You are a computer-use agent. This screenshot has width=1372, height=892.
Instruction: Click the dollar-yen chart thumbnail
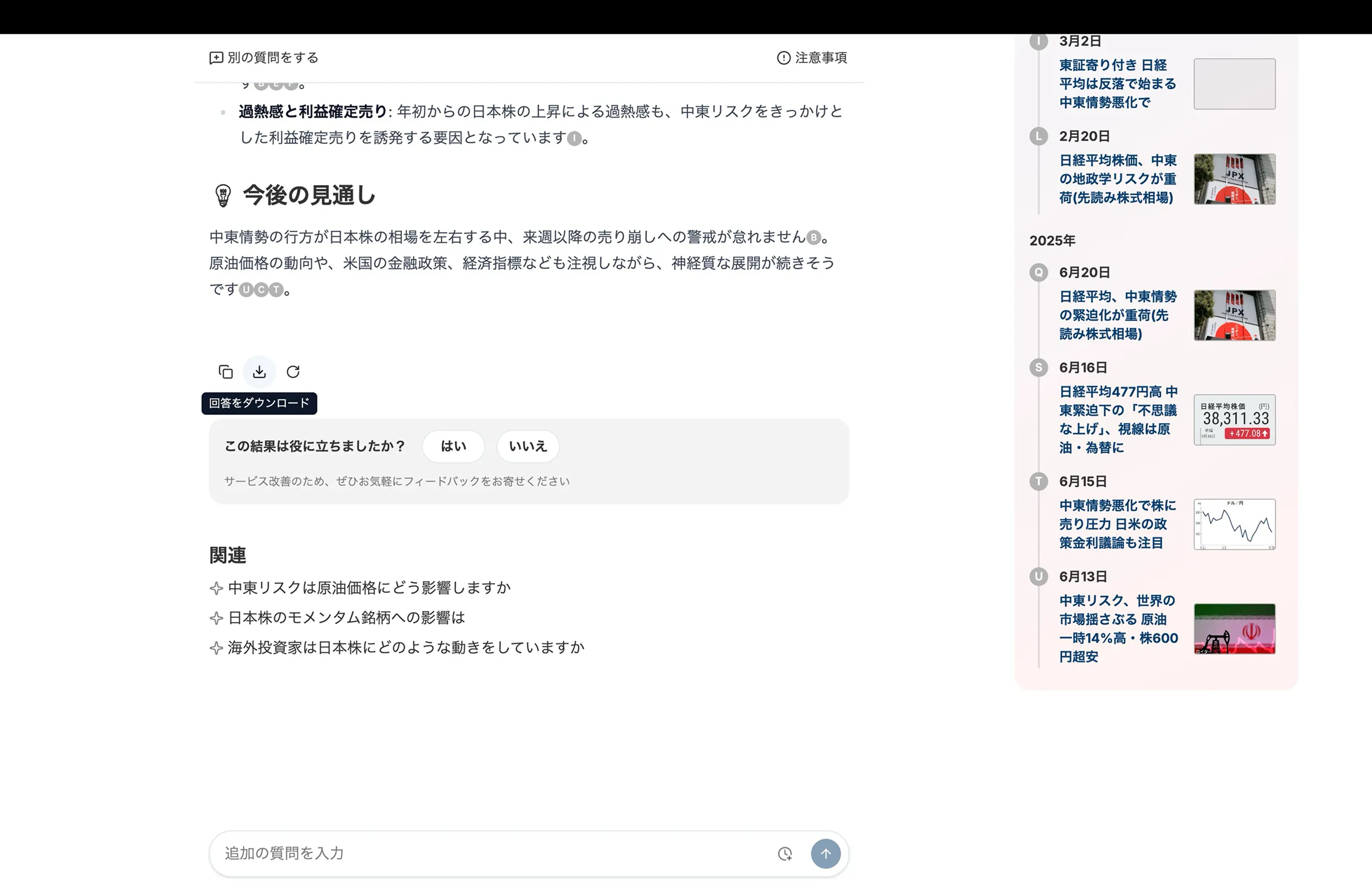pyautogui.click(x=1234, y=524)
